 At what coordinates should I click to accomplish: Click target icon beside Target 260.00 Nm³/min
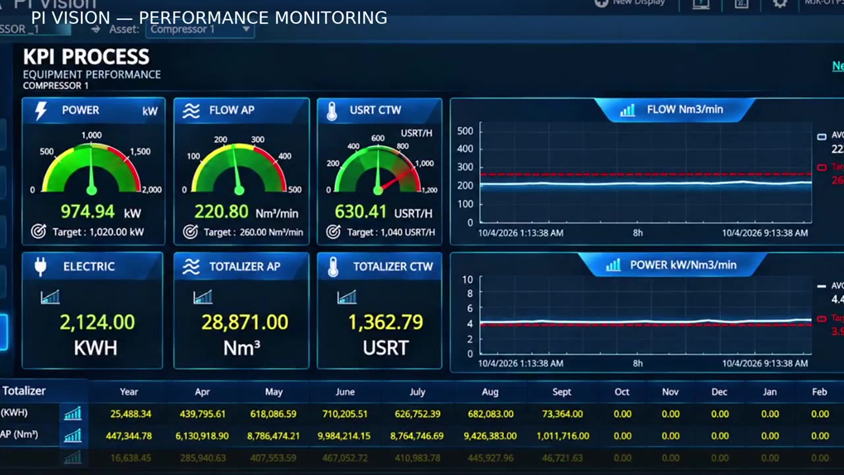[190, 232]
